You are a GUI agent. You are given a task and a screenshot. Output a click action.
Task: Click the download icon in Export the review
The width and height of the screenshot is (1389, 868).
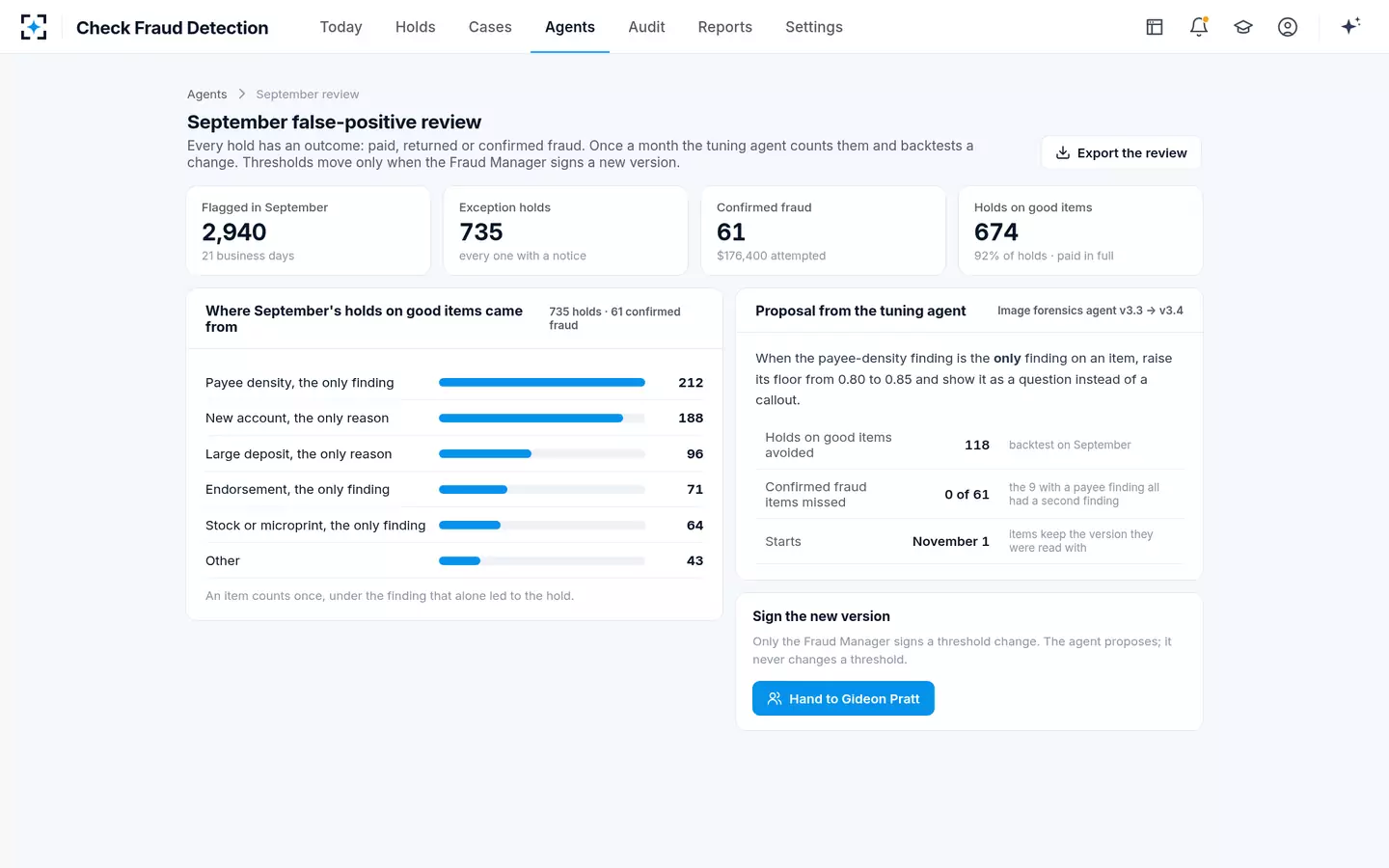pyautogui.click(x=1063, y=152)
